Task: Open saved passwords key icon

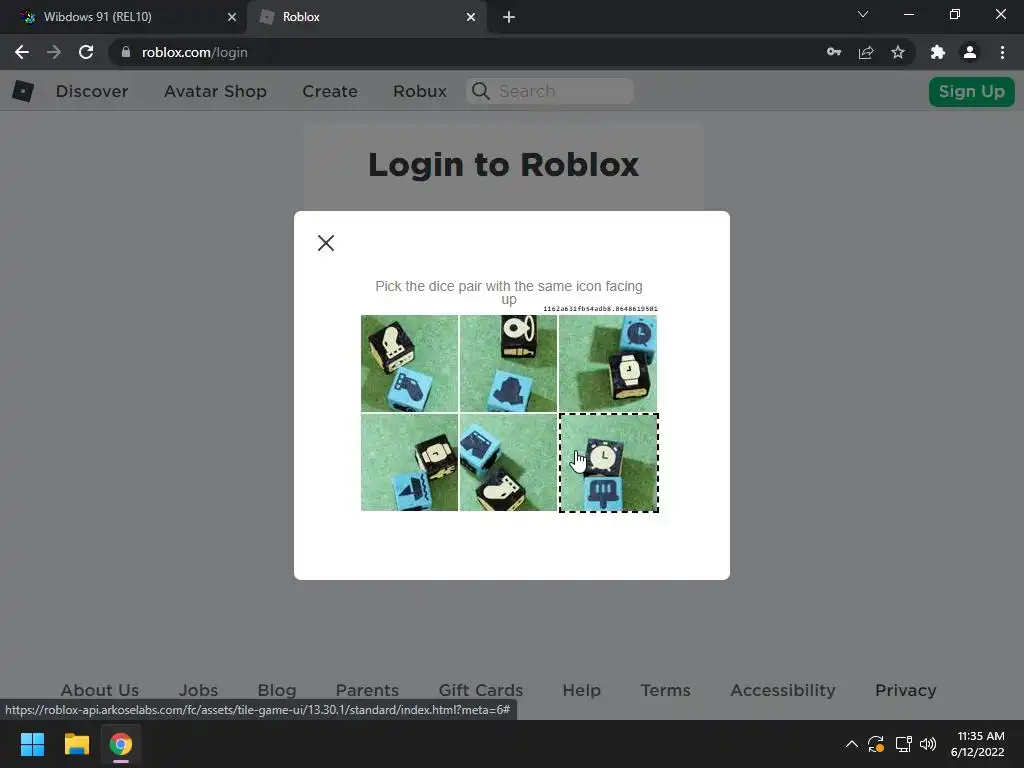Action: click(x=833, y=52)
